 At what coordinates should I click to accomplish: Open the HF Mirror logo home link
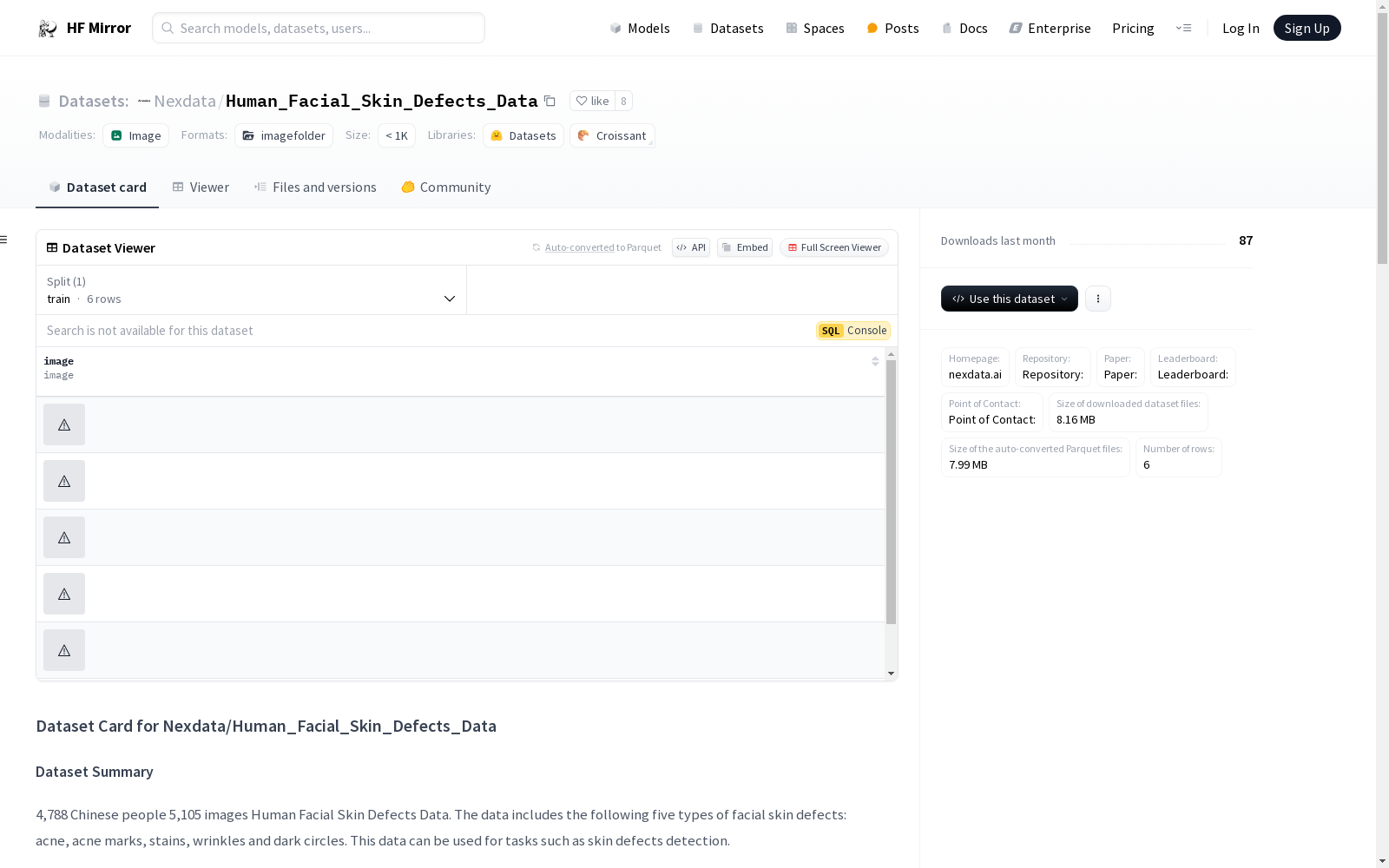84,28
